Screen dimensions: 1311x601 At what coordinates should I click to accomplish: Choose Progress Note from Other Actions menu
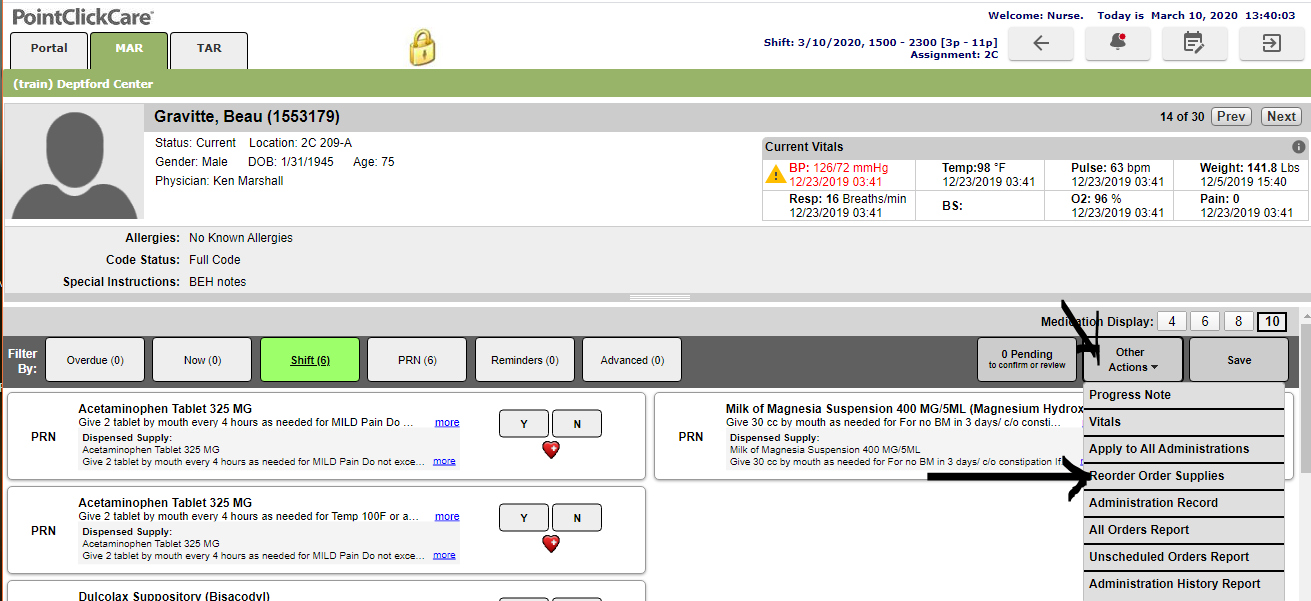[x=1183, y=395]
